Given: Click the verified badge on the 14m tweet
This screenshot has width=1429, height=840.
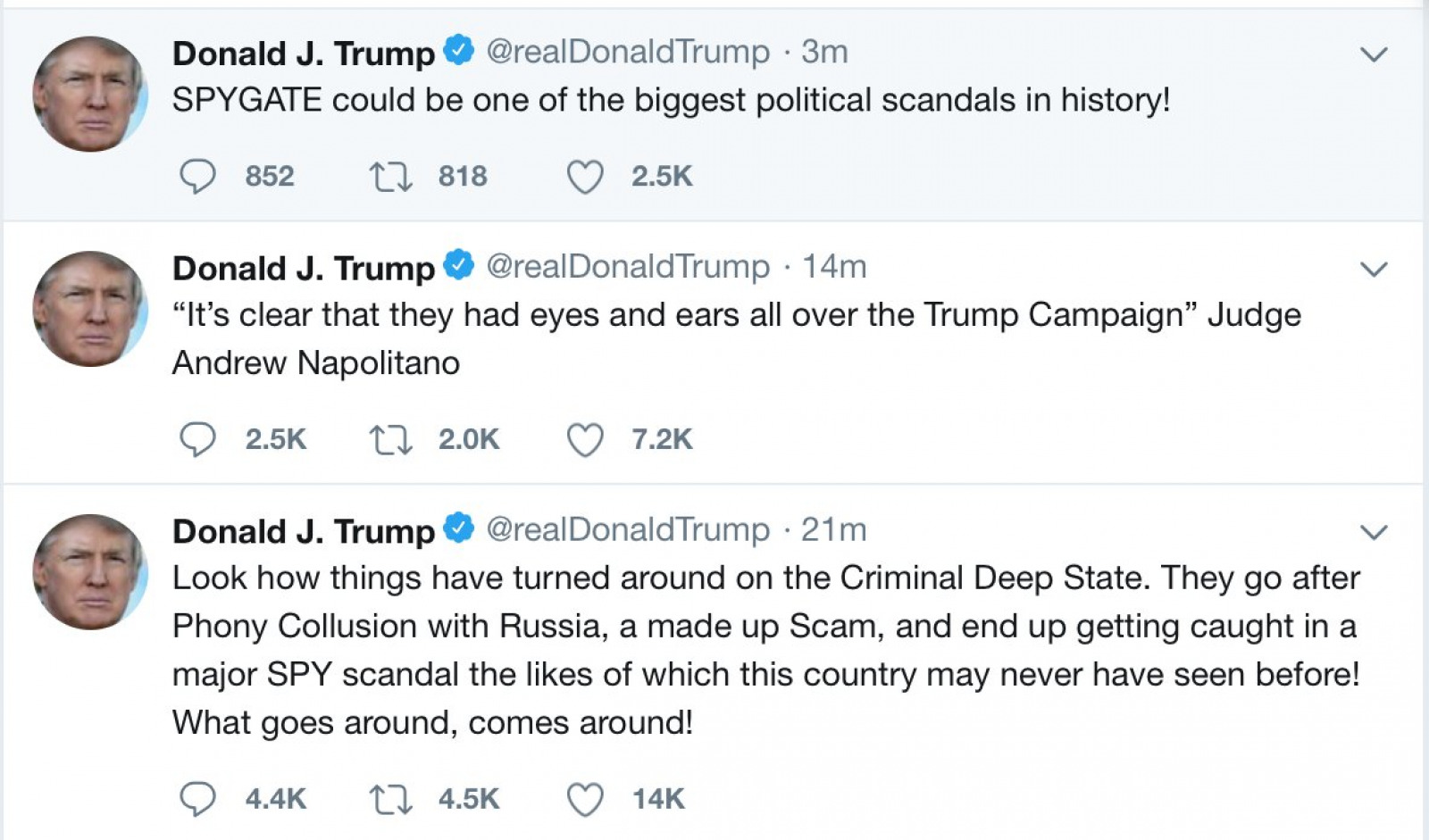Looking at the screenshot, I should point(459,265).
